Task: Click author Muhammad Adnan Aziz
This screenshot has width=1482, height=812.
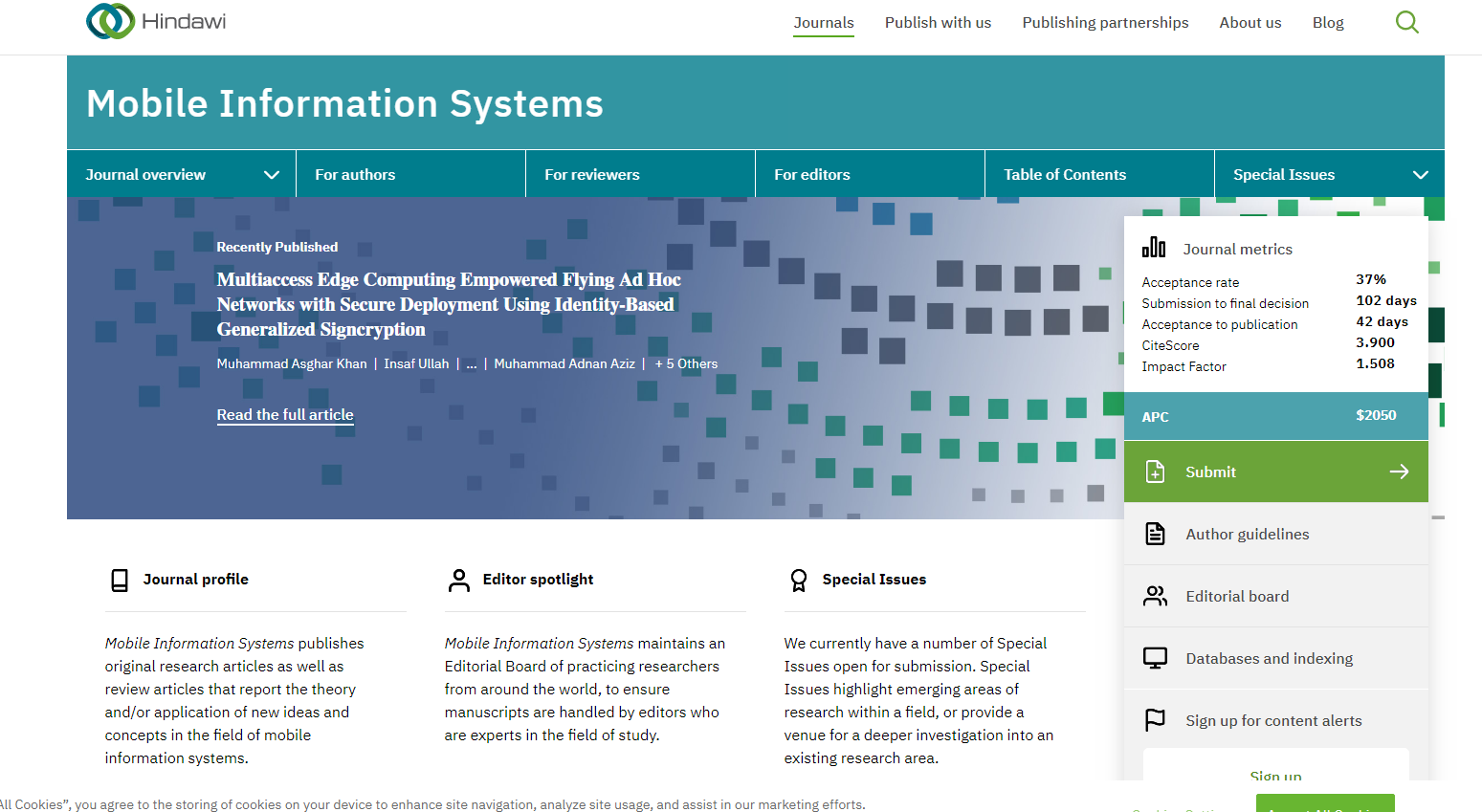Action: coord(564,363)
